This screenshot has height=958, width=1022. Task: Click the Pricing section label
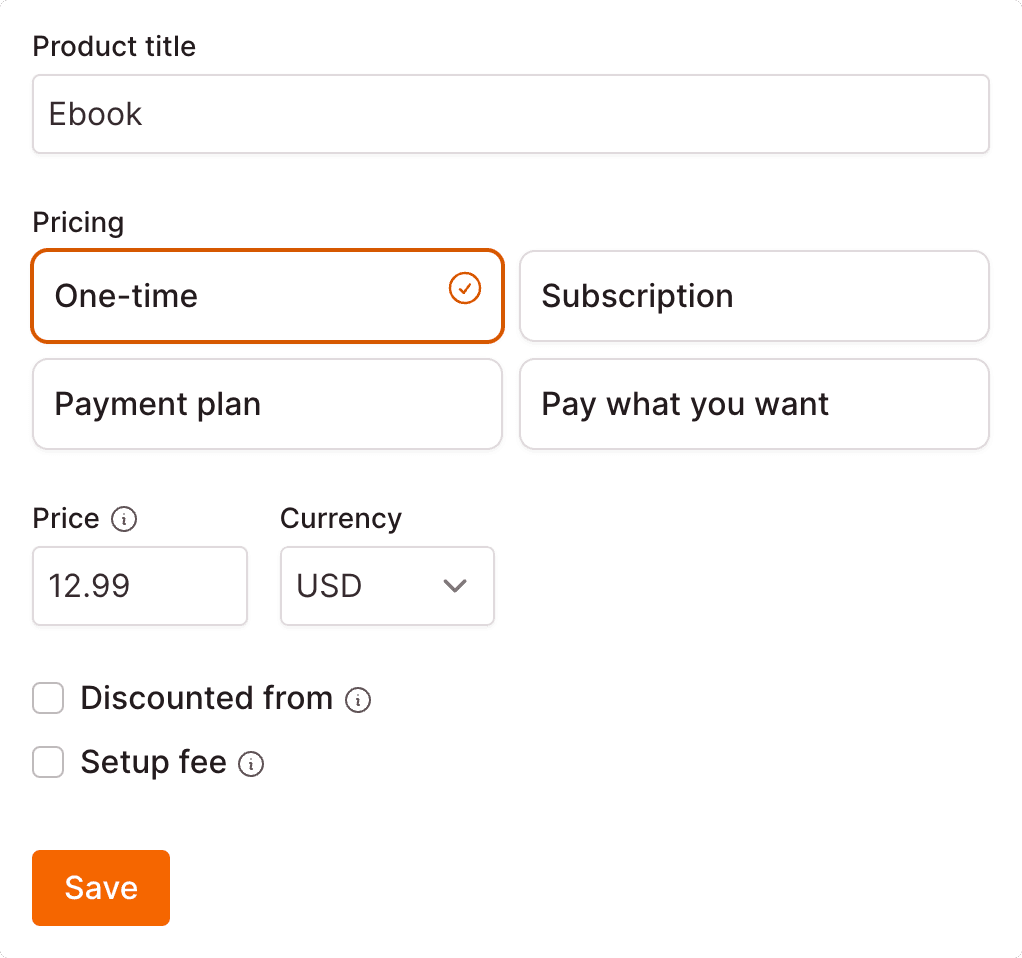[78, 222]
